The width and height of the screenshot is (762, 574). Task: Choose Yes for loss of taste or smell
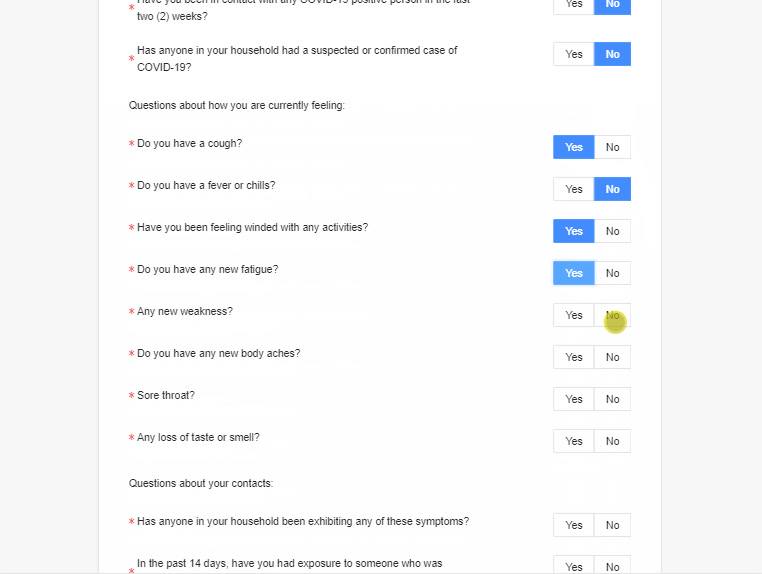(x=573, y=441)
